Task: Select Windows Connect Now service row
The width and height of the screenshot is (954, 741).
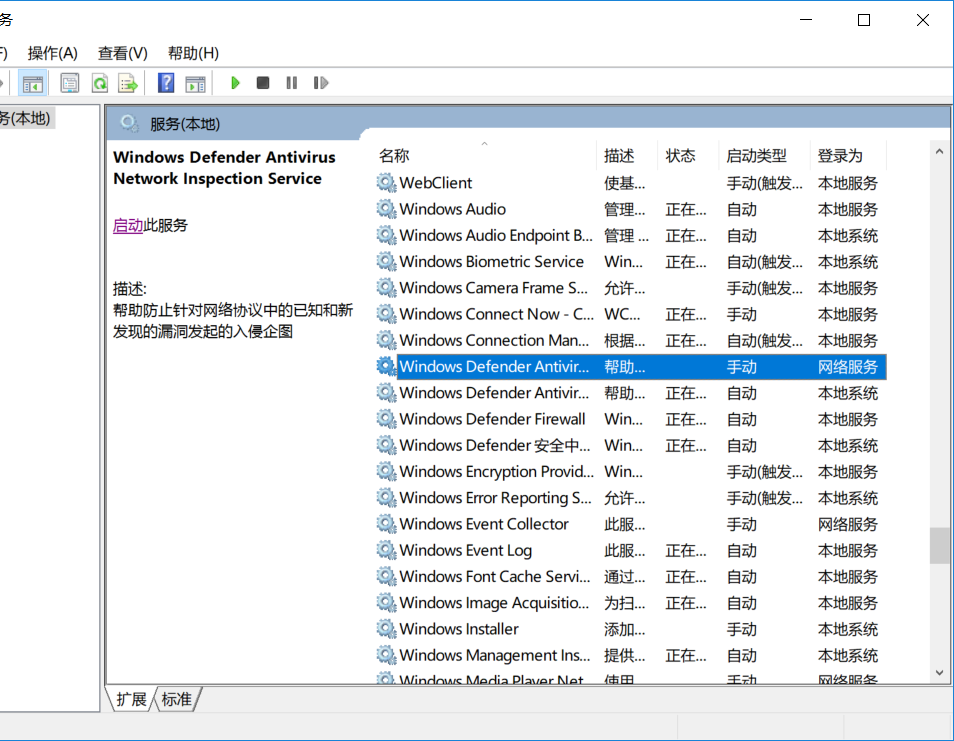Action: (630, 314)
